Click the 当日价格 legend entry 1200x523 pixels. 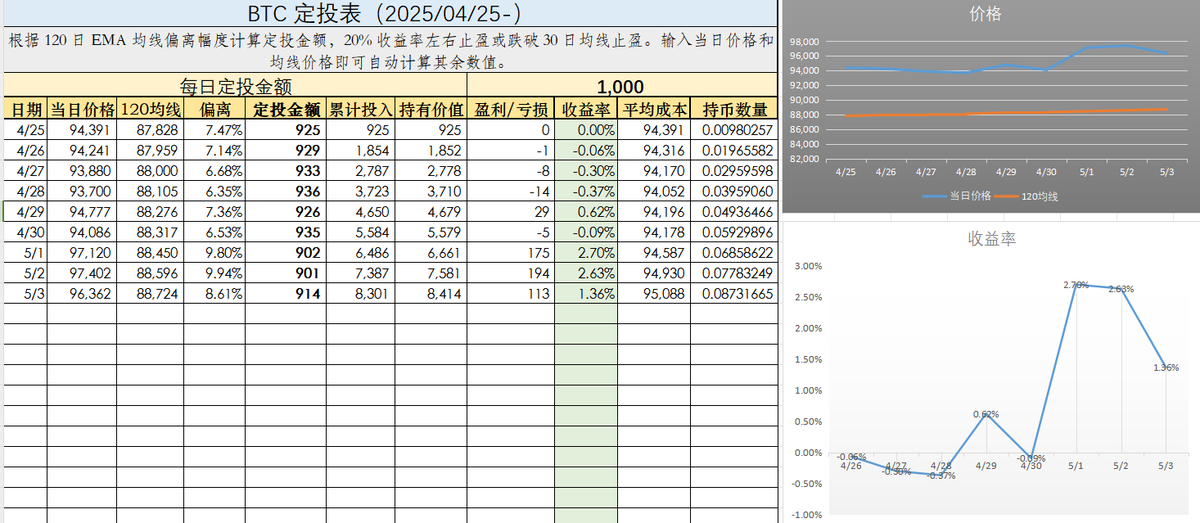959,196
